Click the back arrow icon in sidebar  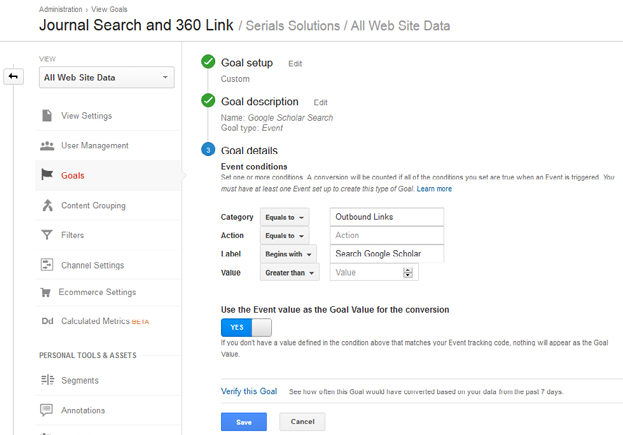14,77
